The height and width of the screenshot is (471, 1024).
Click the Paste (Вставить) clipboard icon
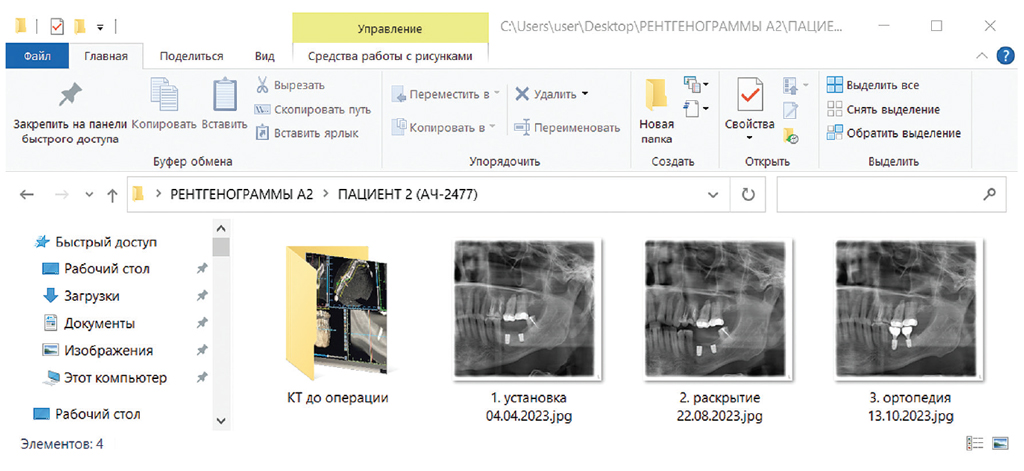(x=224, y=97)
